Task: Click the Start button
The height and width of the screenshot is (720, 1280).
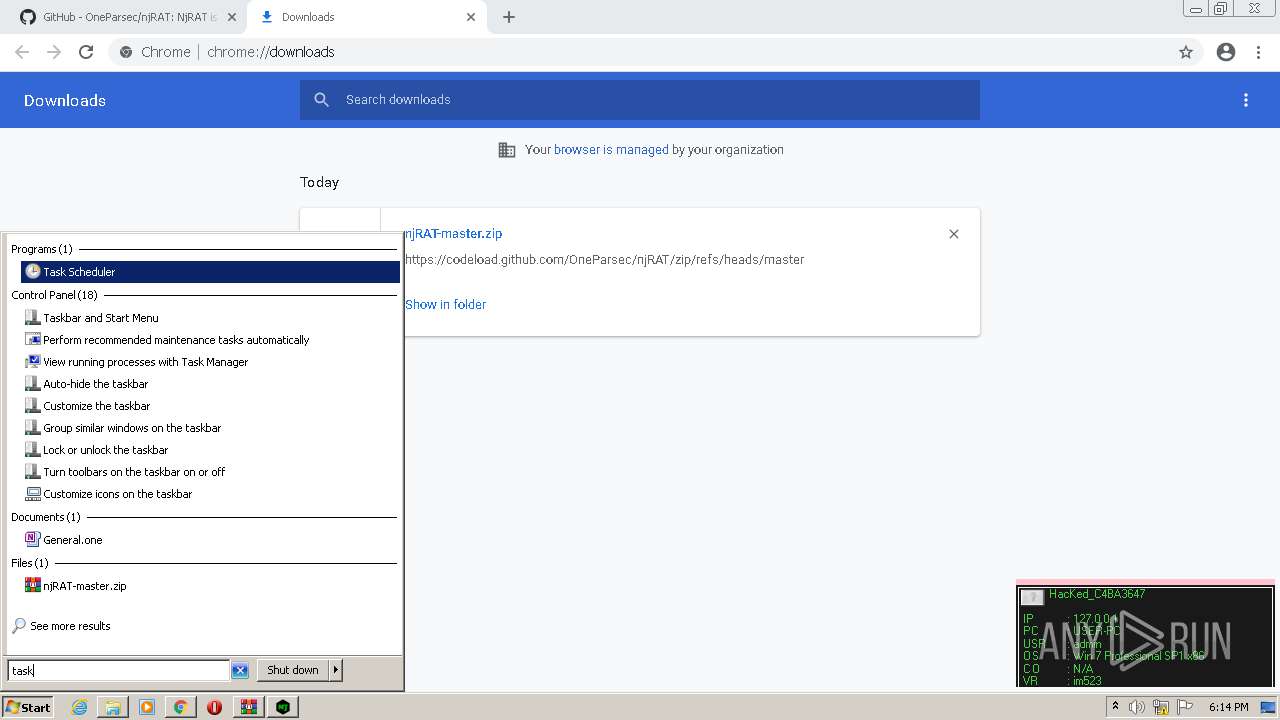Action: (x=28, y=707)
